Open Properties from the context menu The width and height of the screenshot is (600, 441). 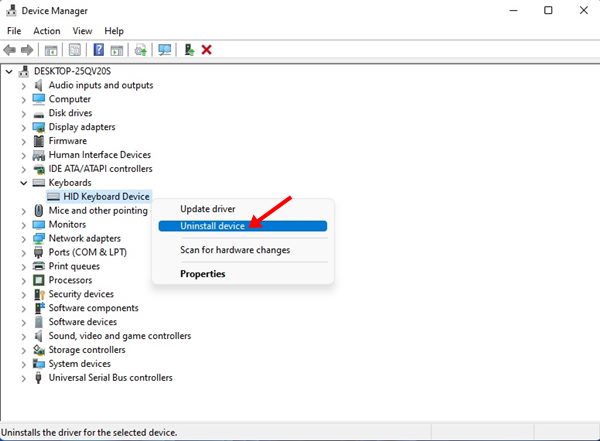click(202, 274)
